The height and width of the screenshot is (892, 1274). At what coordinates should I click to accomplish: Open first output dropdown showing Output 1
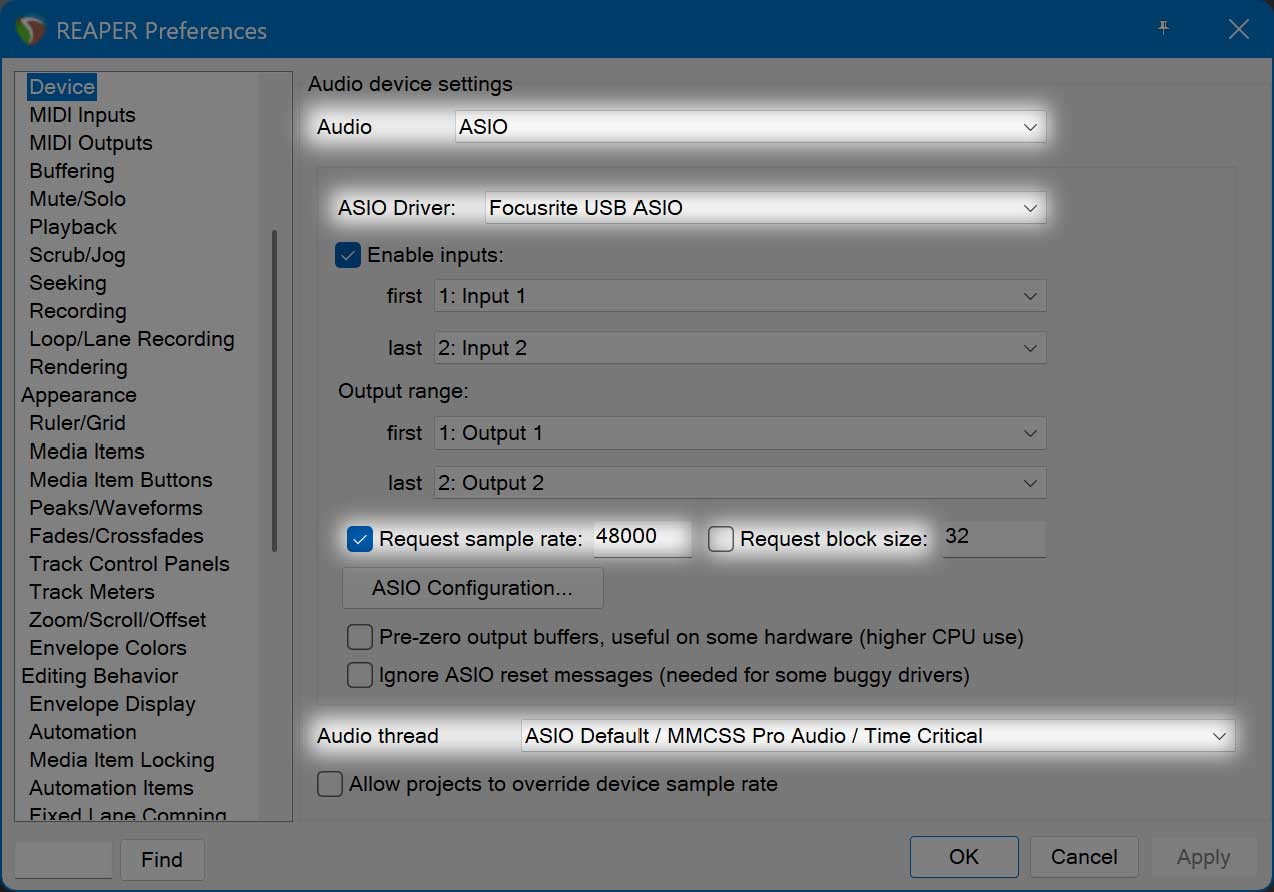[x=740, y=433]
